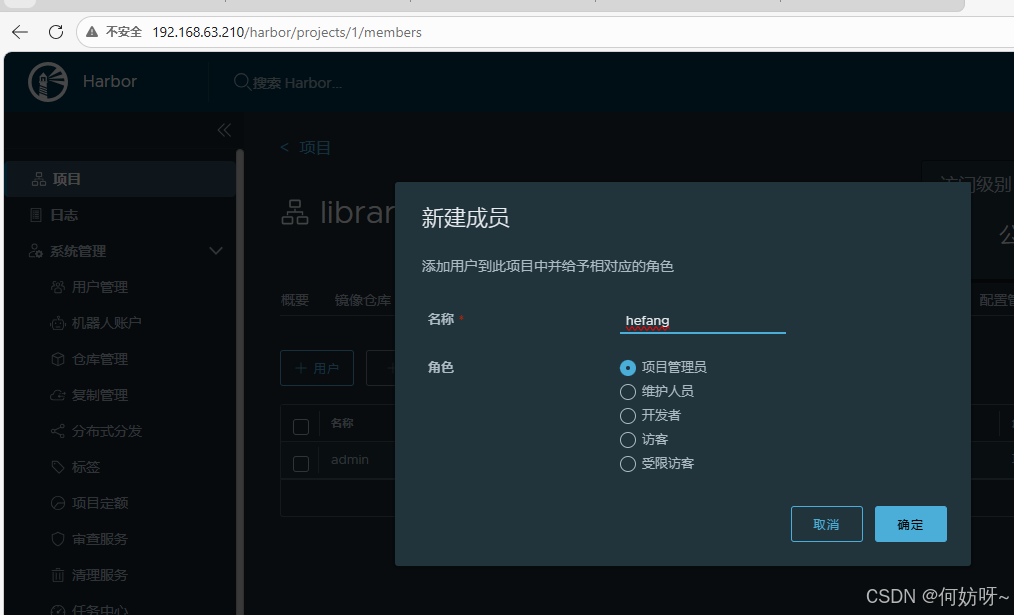Switch to the 镜像仓库 tab
The image size is (1014, 615).
363,300
